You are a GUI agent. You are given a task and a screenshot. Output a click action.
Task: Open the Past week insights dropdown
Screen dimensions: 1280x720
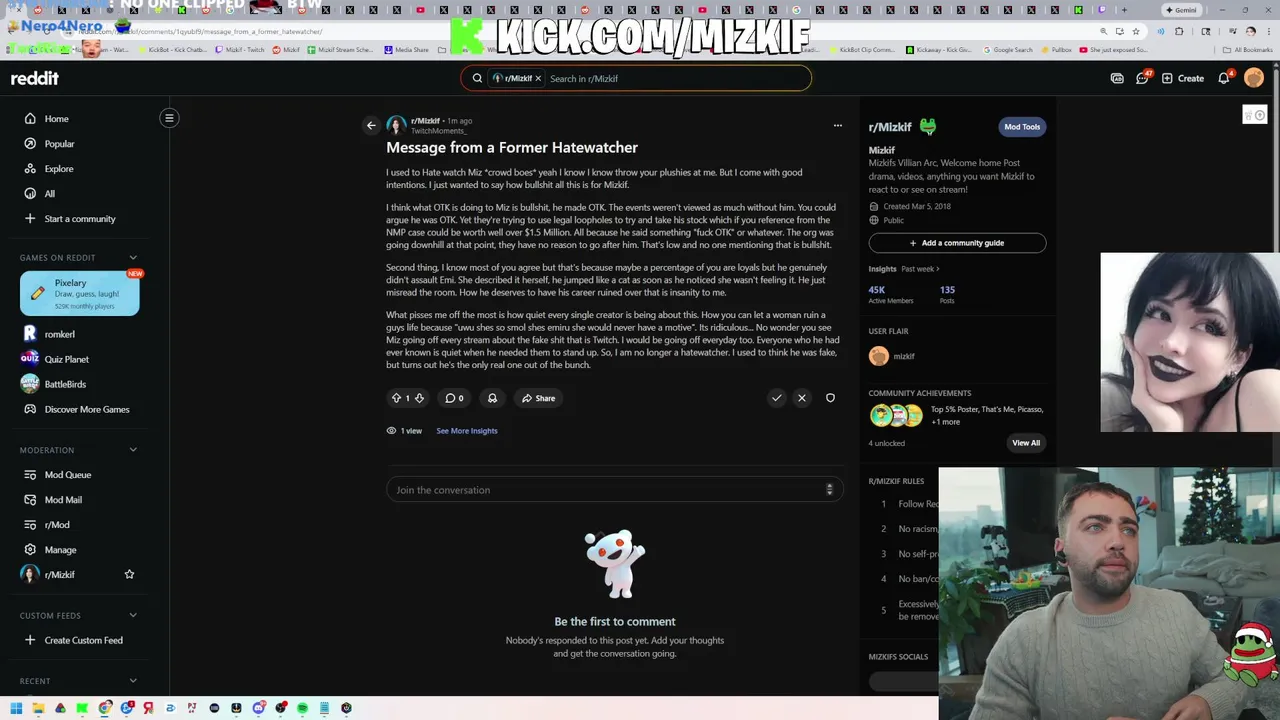click(x=920, y=269)
